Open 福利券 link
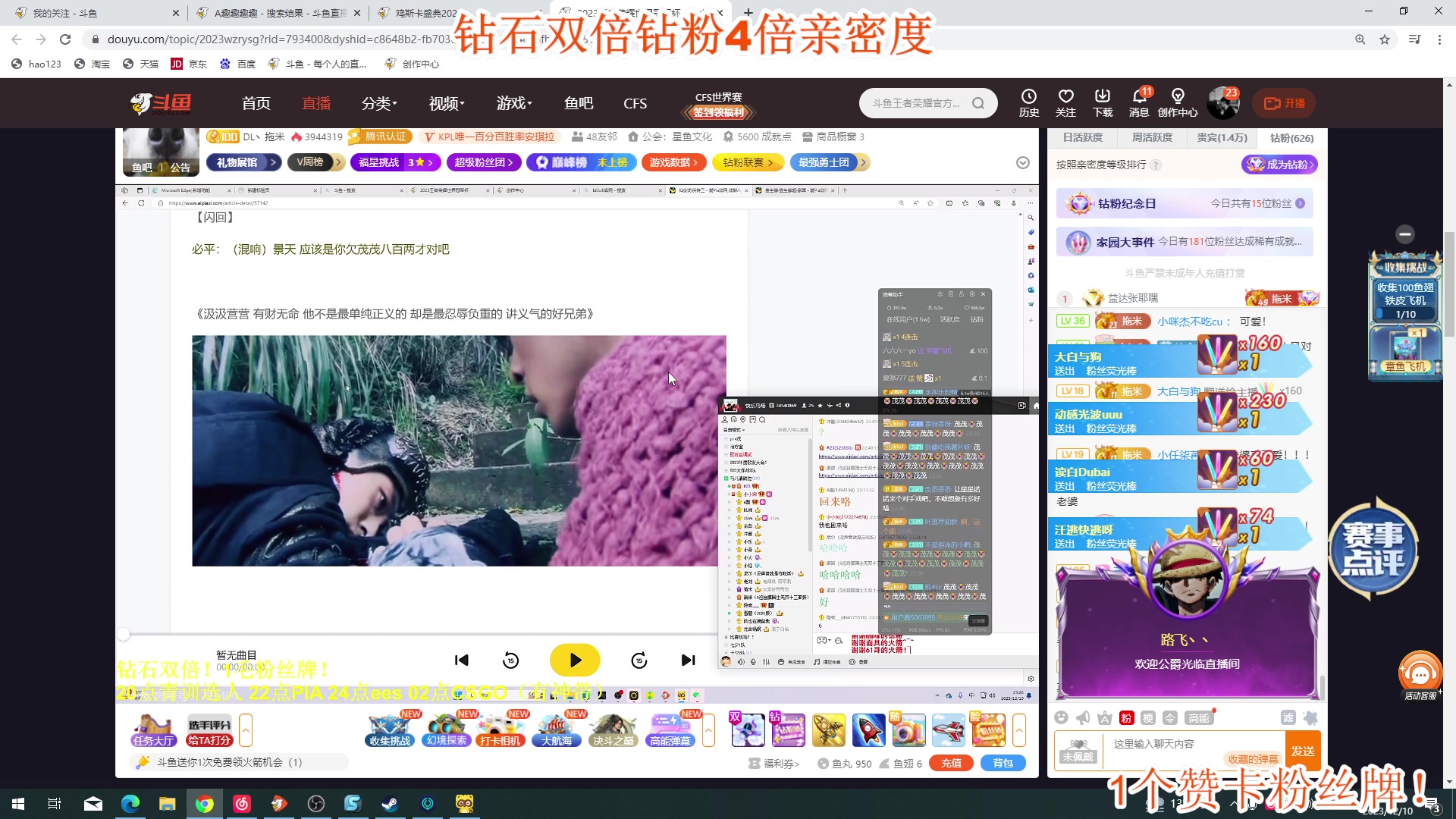 [x=774, y=763]
